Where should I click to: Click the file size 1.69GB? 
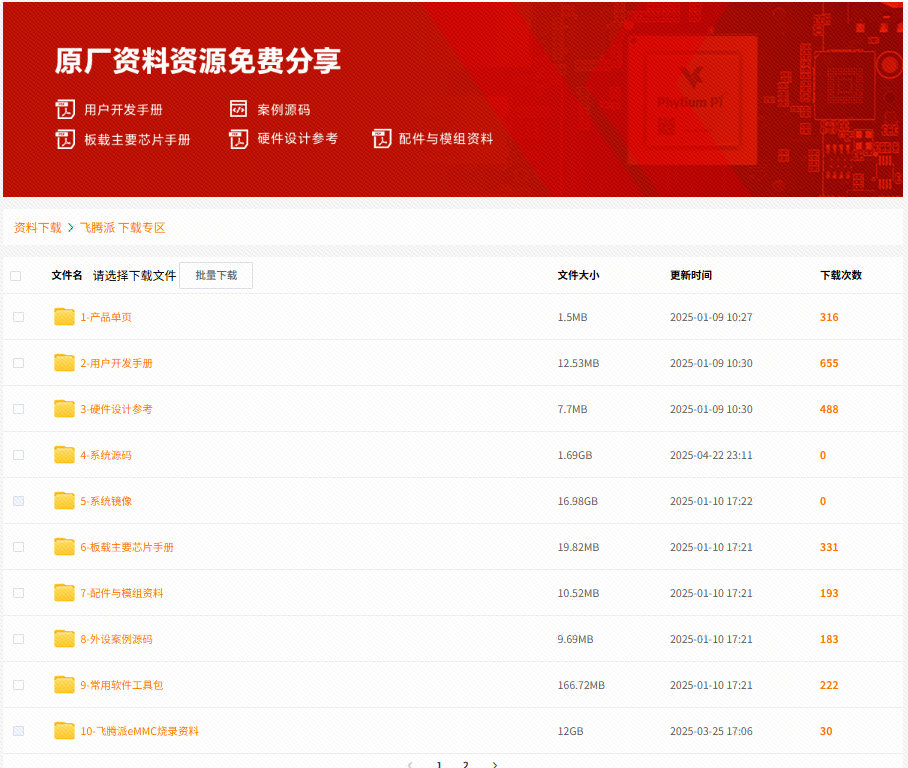pyautogui.click(x=575, y=455)
